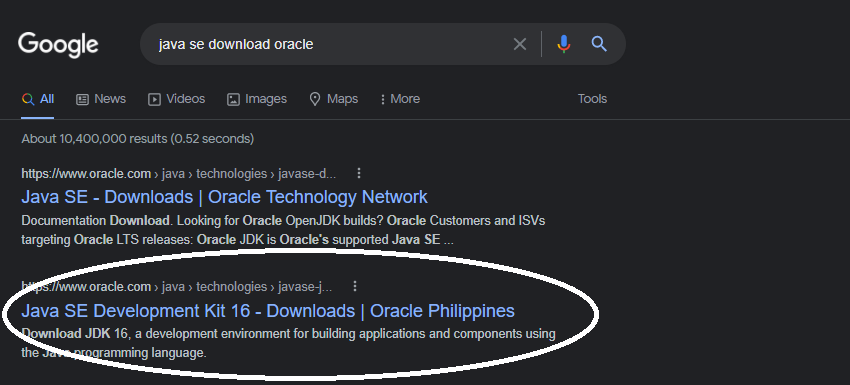Screen dimensions: 850x385
Task: Expand the More search categories menu
Action: coord(400,99)
